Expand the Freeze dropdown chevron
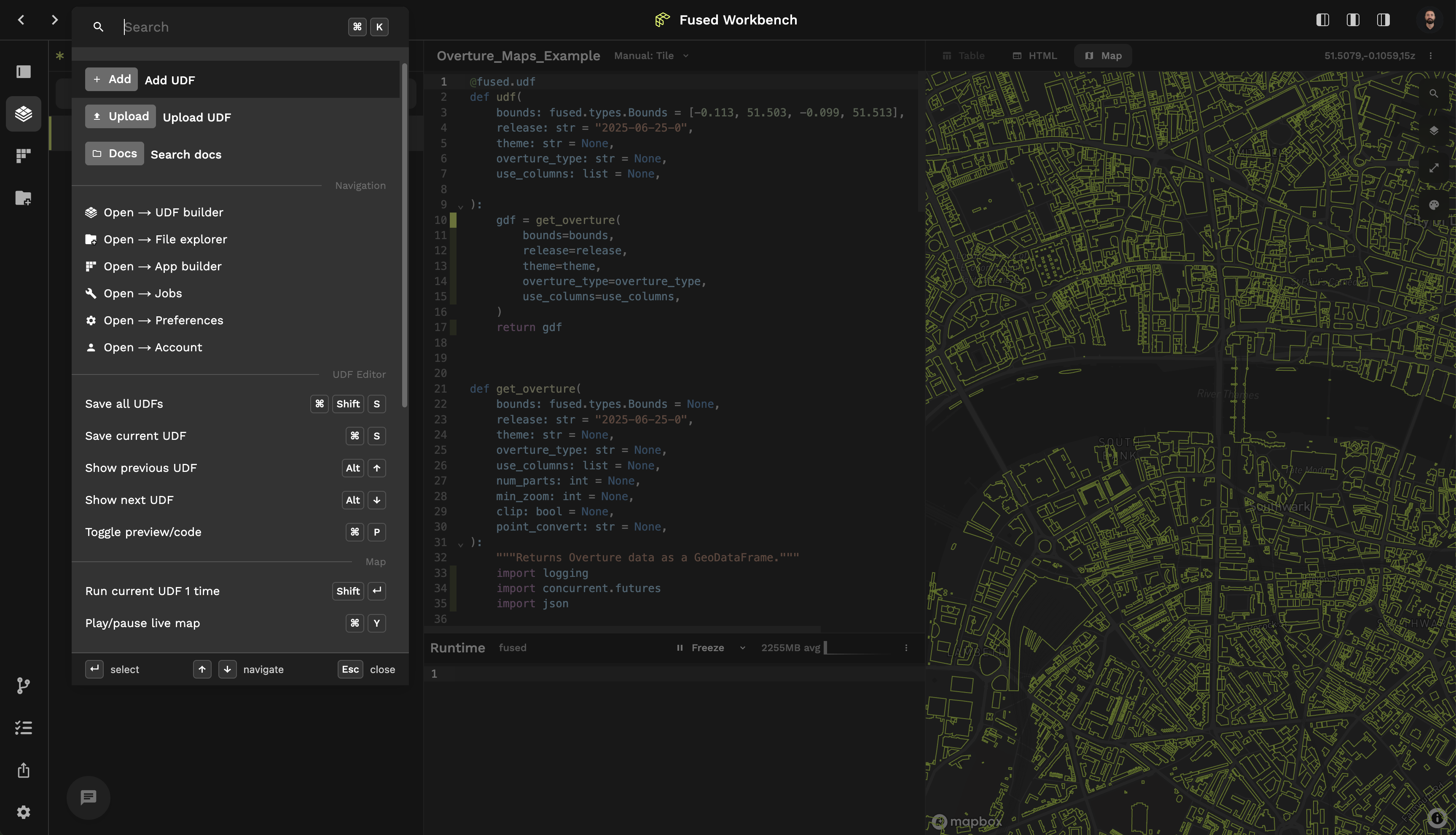Screen dimensions: 1456x835 (742, 648)
